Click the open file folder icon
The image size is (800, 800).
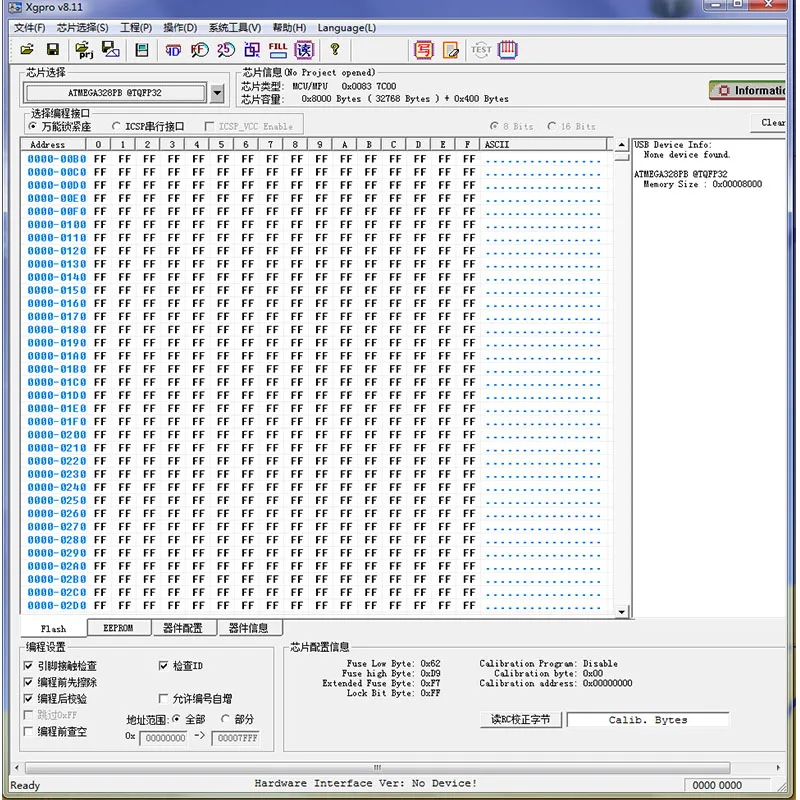27,49
